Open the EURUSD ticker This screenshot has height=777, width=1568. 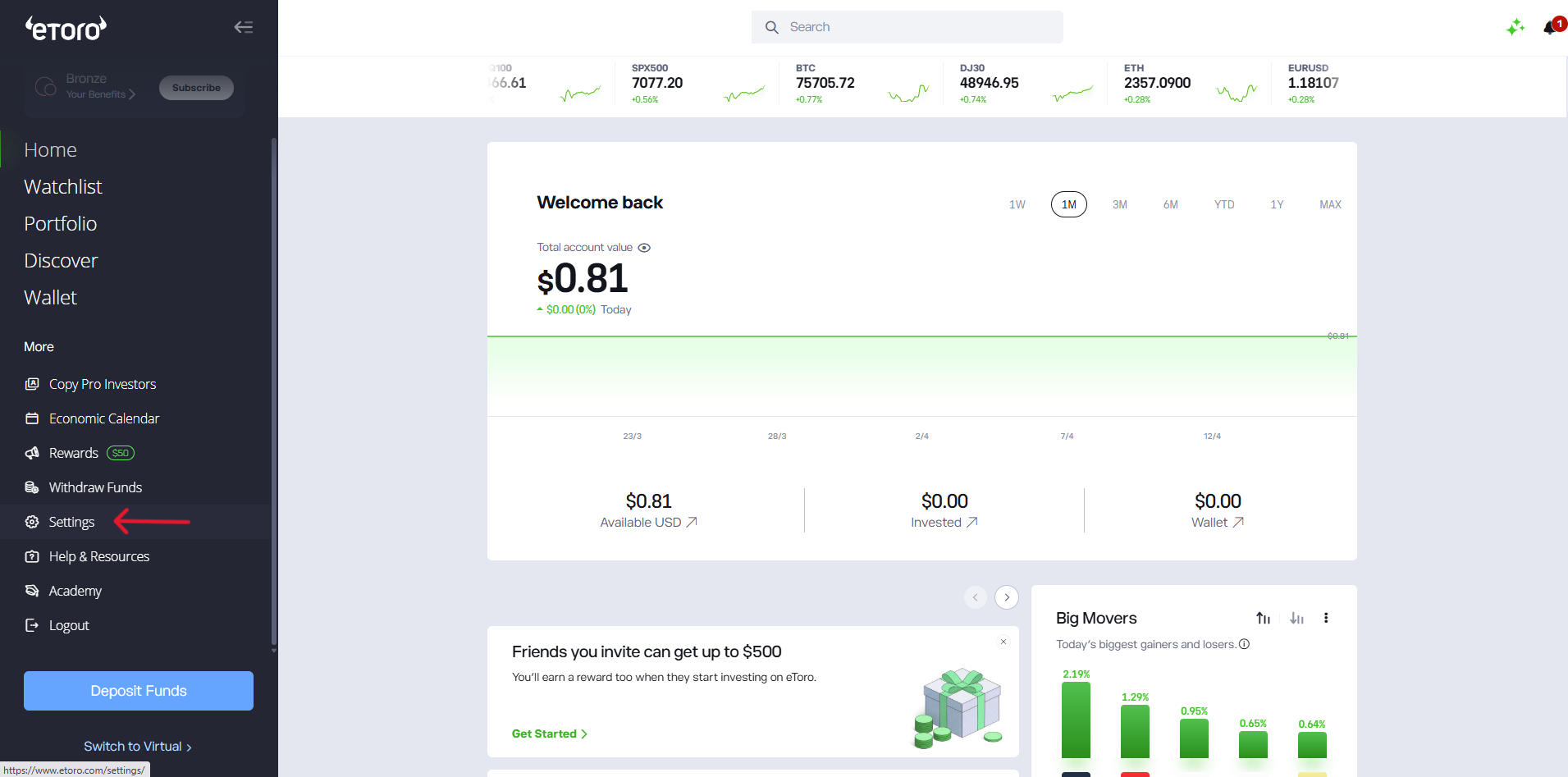1314,84
